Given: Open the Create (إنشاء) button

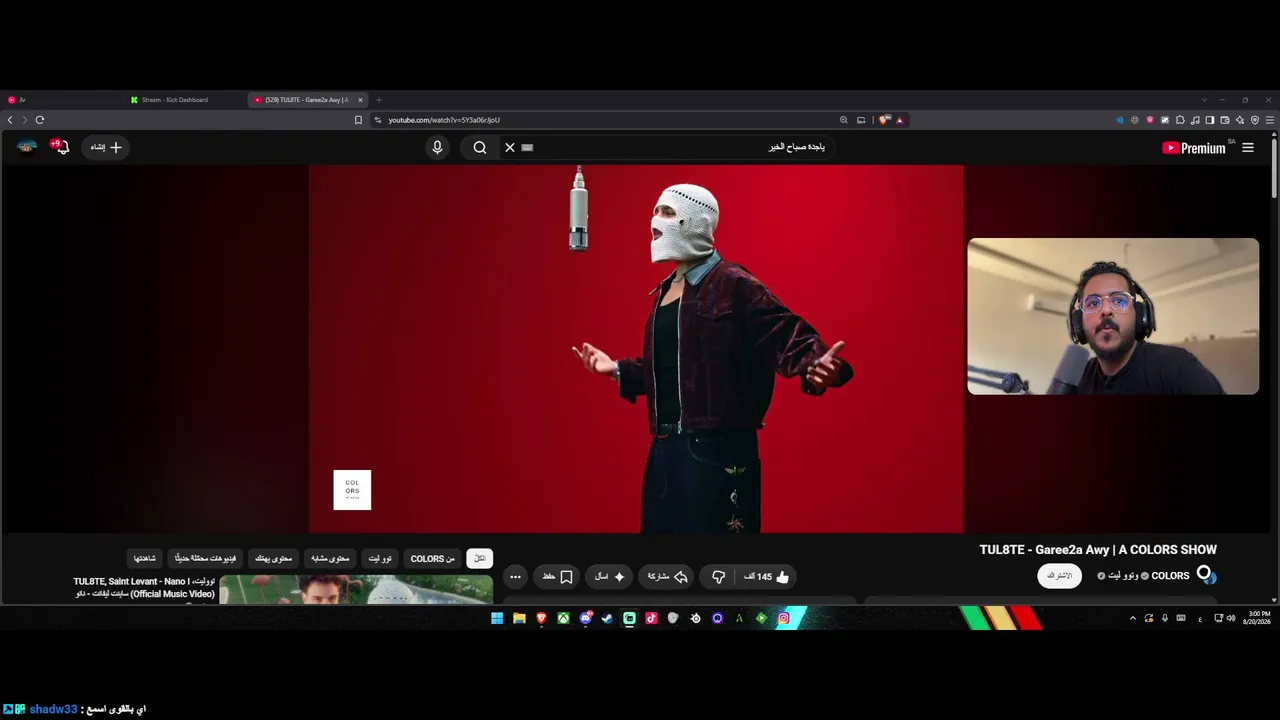Looking at the screenshot, I should click(x=106, y=148).
